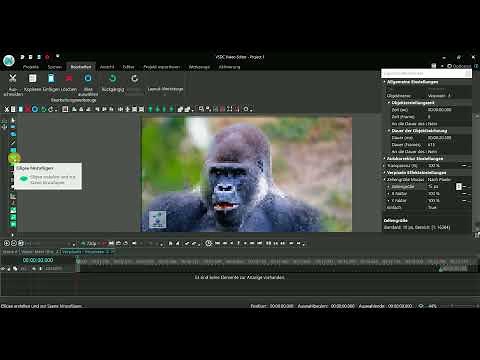Click the 44% zoom value in status bar
This screenshot has height=360, width=480.
pyautogui.click(x=432, y=306)
